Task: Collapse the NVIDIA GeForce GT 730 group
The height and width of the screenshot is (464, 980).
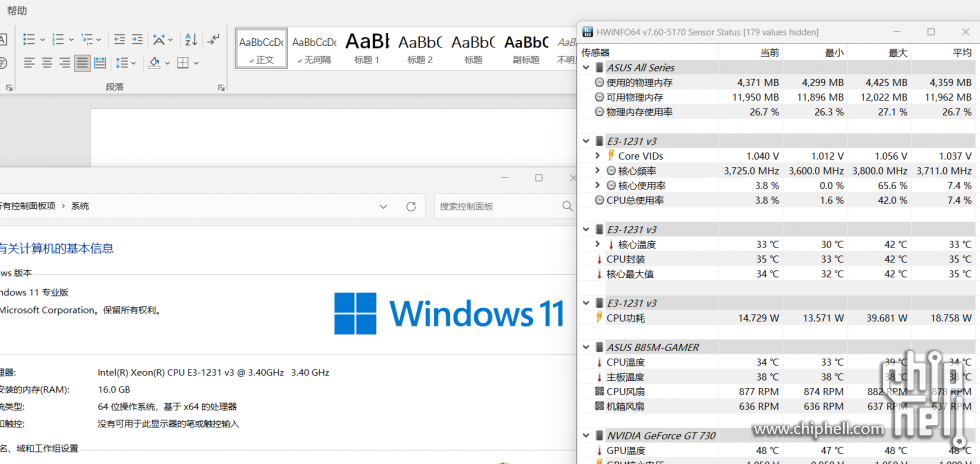Action: pyautogui.click(x=586, y=435)
